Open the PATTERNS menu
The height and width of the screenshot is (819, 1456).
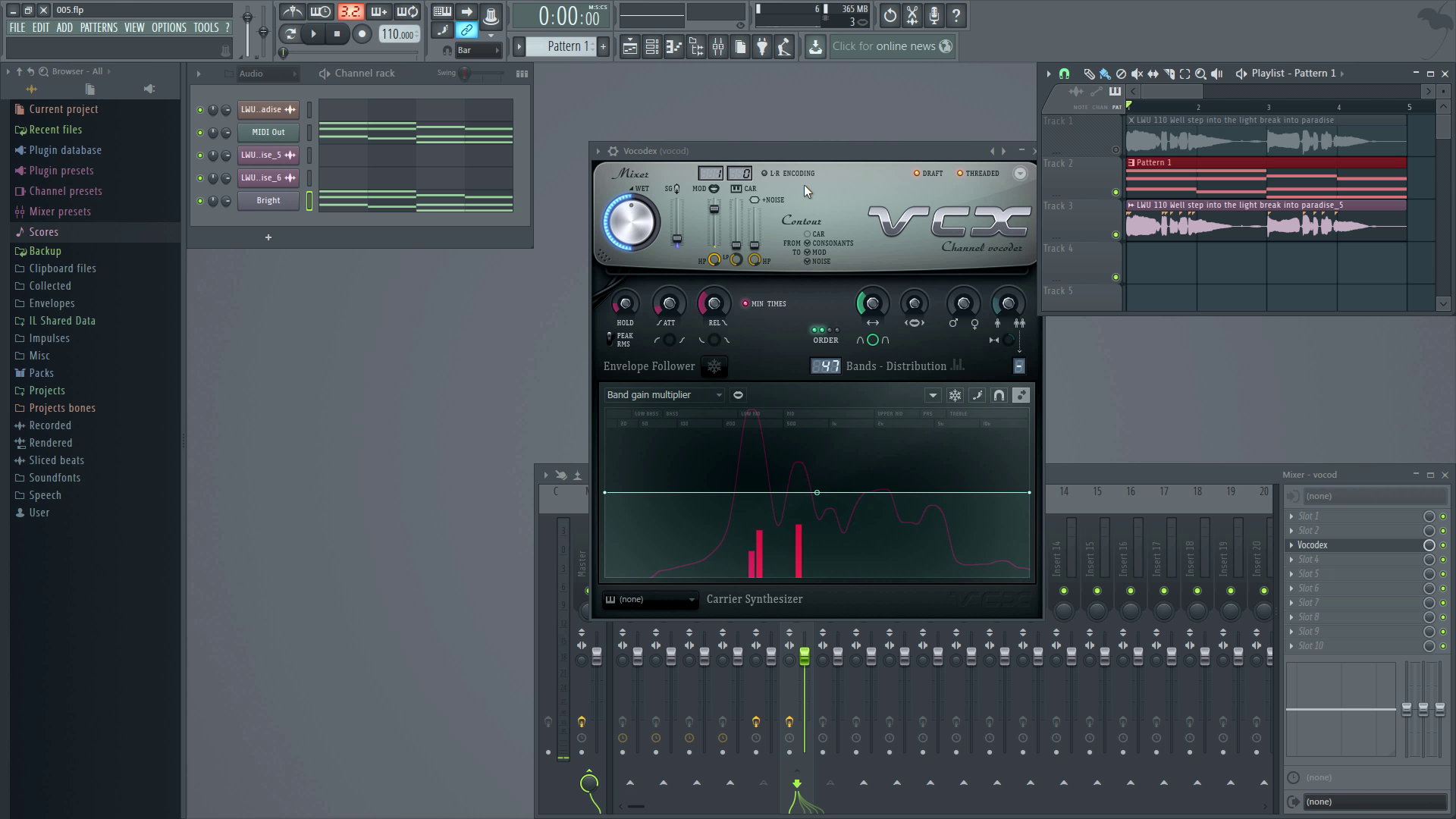[x=99, y=27]
